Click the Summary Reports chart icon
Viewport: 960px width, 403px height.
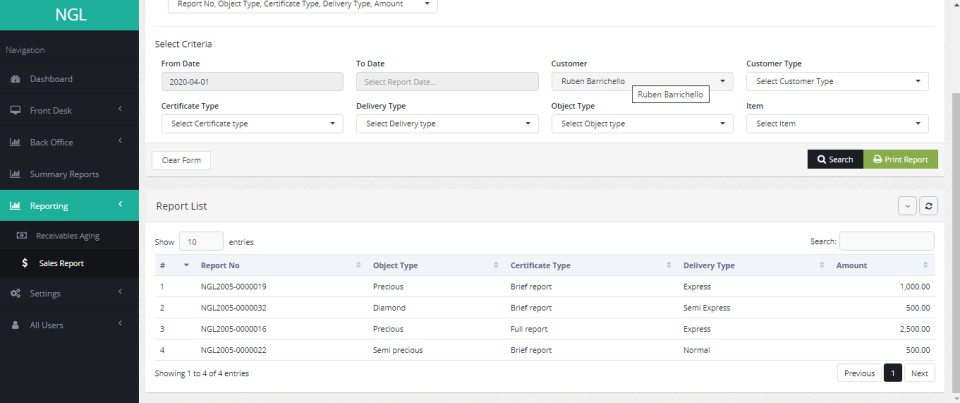[x=16, y=175]
